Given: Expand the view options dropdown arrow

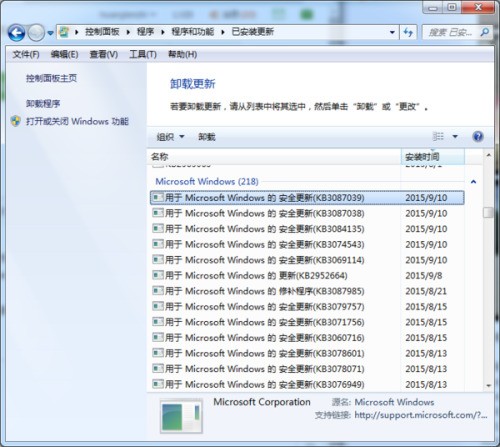Looking at the screenshot, I should (455, 136).
